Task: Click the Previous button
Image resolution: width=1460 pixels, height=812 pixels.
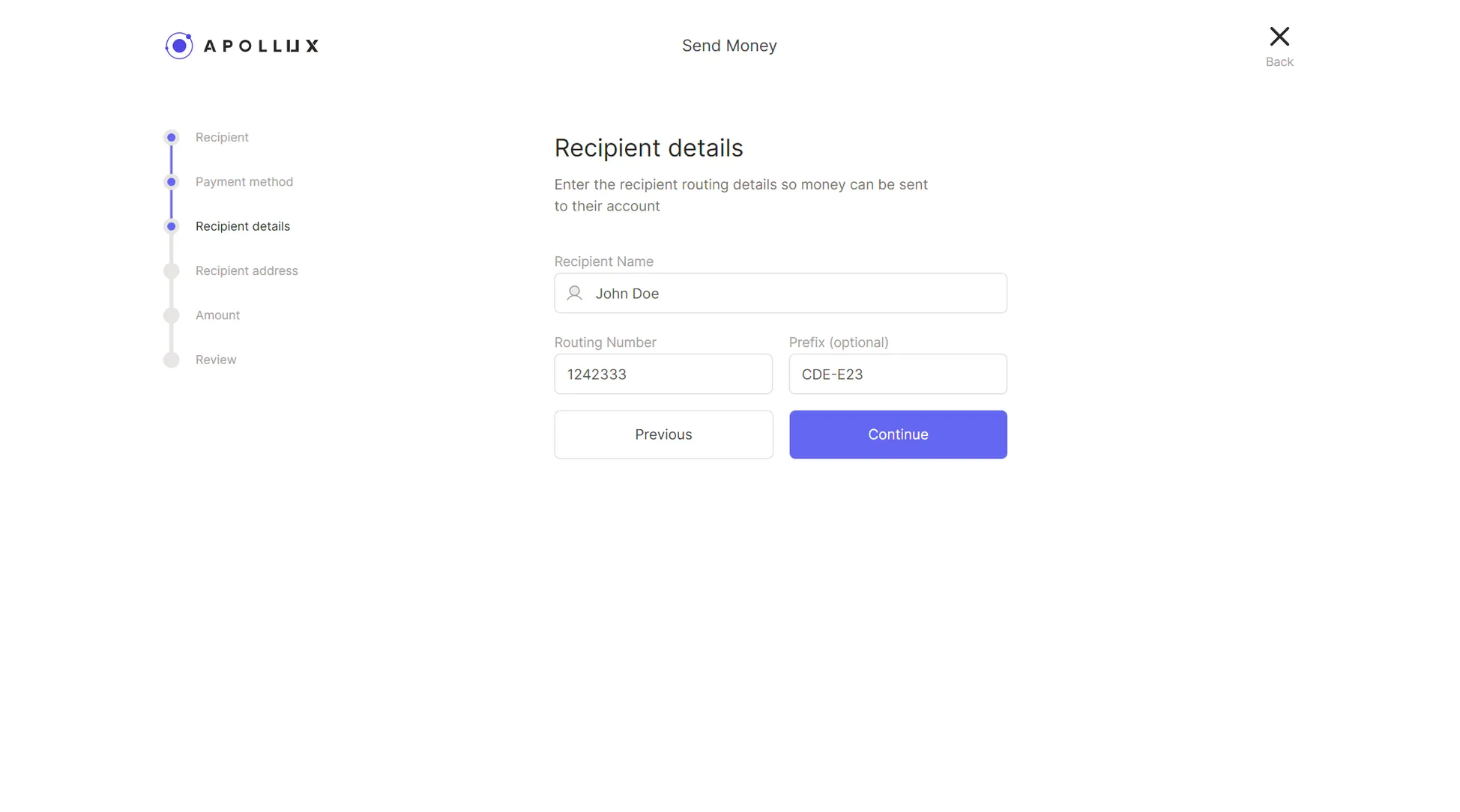Action: [x=663, y=434]
